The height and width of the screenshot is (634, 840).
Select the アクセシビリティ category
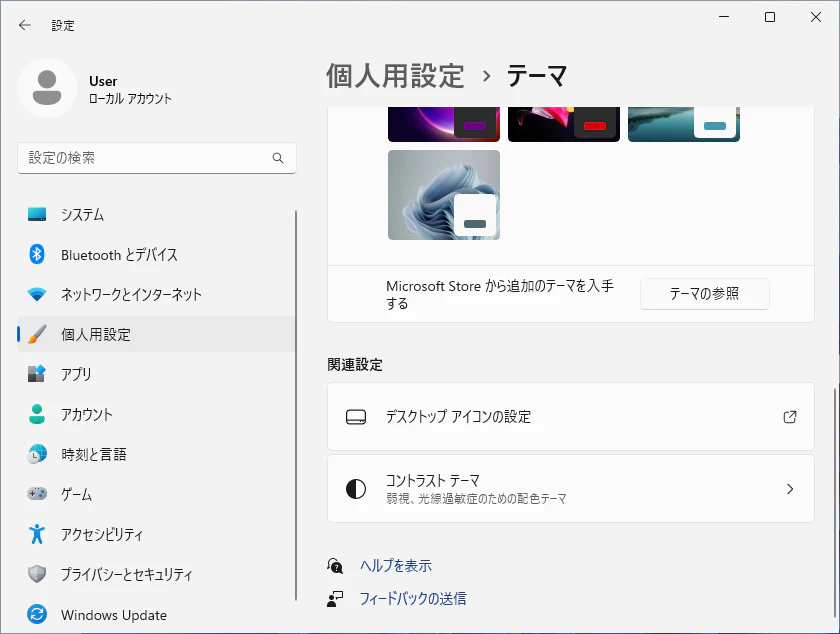[156, 534]
